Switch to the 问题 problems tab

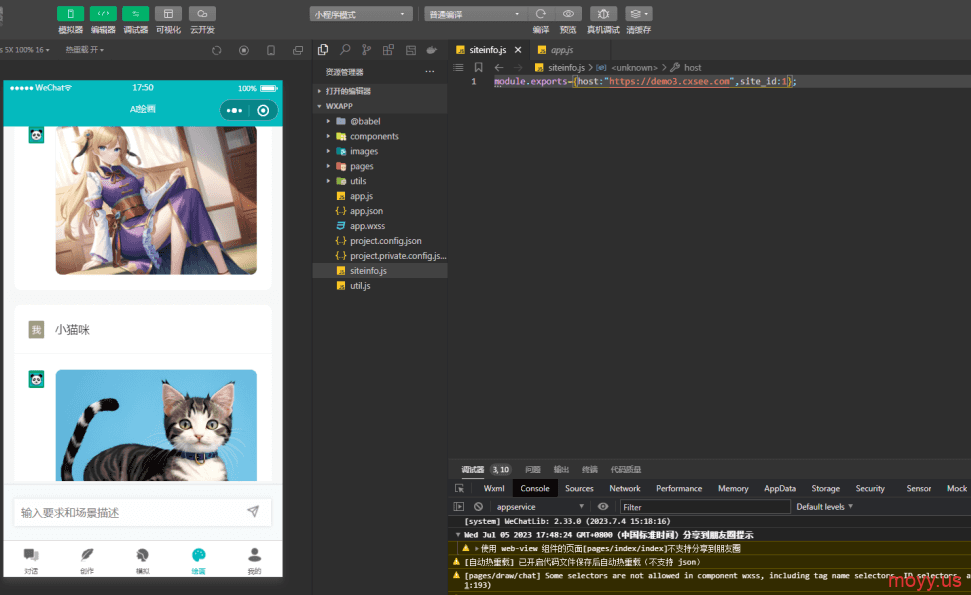(533, 469)
